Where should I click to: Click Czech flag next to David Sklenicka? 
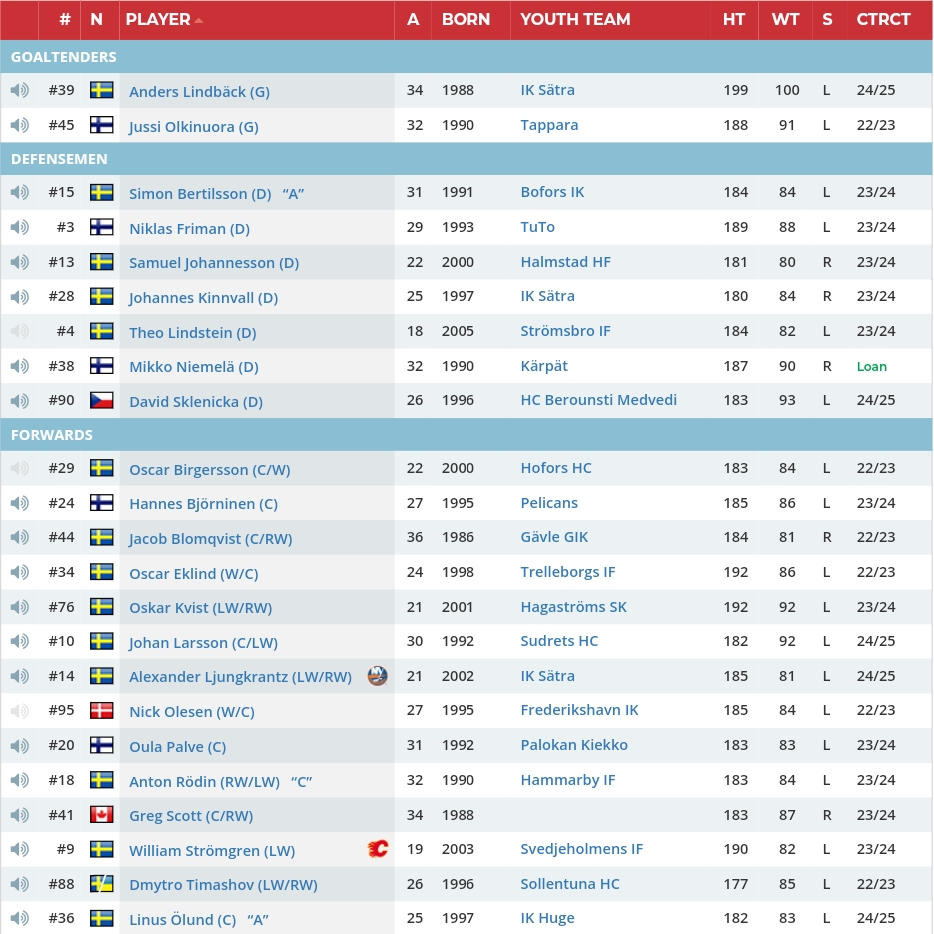(101, 401)
